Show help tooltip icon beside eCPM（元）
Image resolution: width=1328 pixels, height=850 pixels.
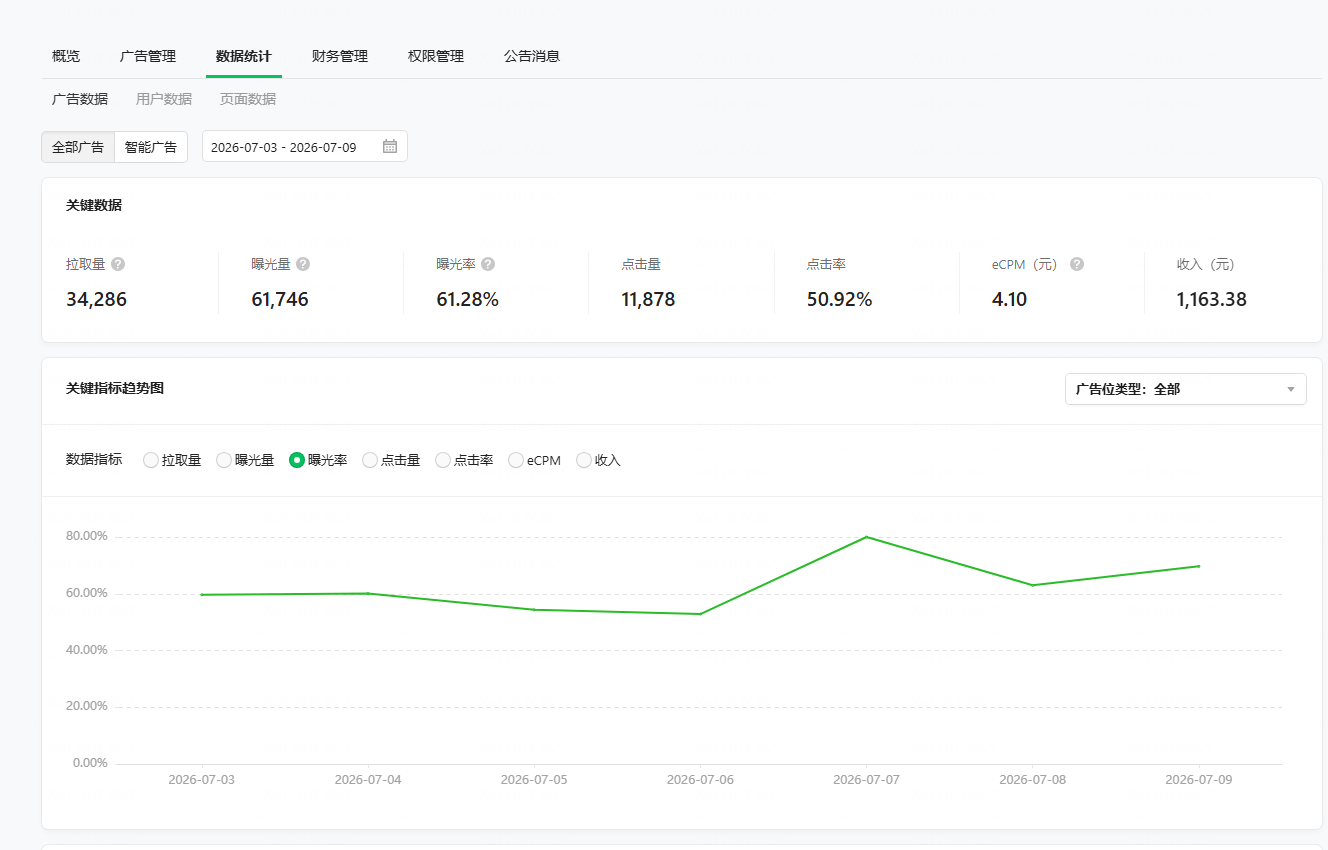(x=1077, y=264)
